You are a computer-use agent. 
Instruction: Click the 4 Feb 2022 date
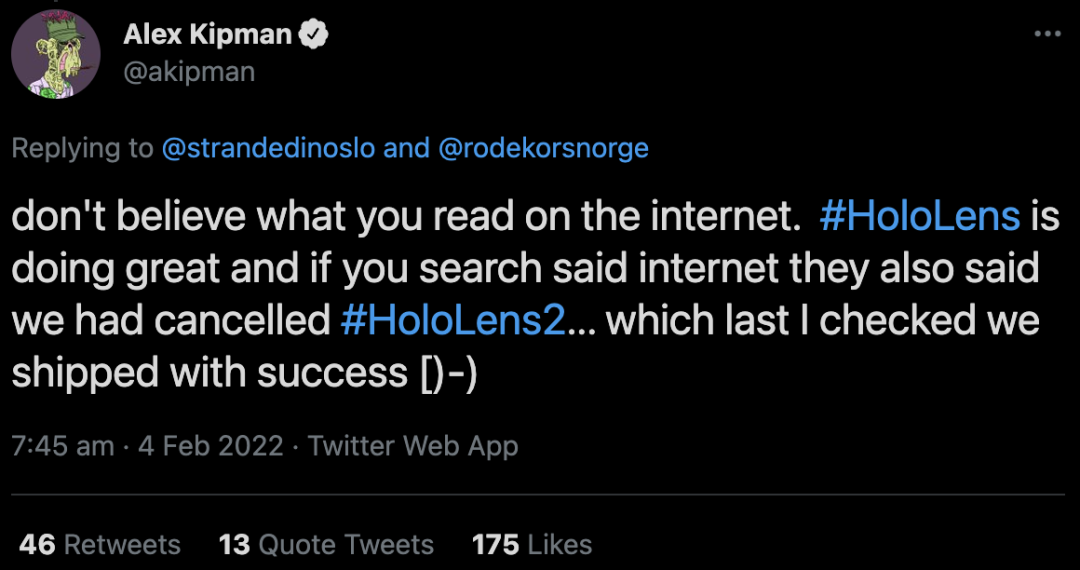(x=211, y=445)
